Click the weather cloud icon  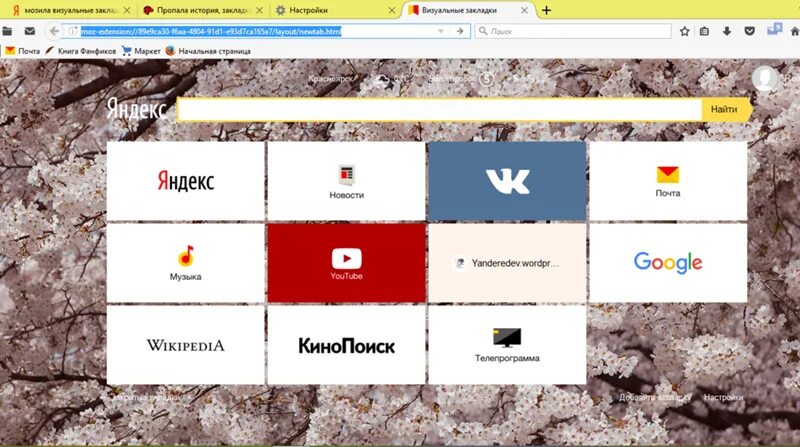(x=382, y=79)
